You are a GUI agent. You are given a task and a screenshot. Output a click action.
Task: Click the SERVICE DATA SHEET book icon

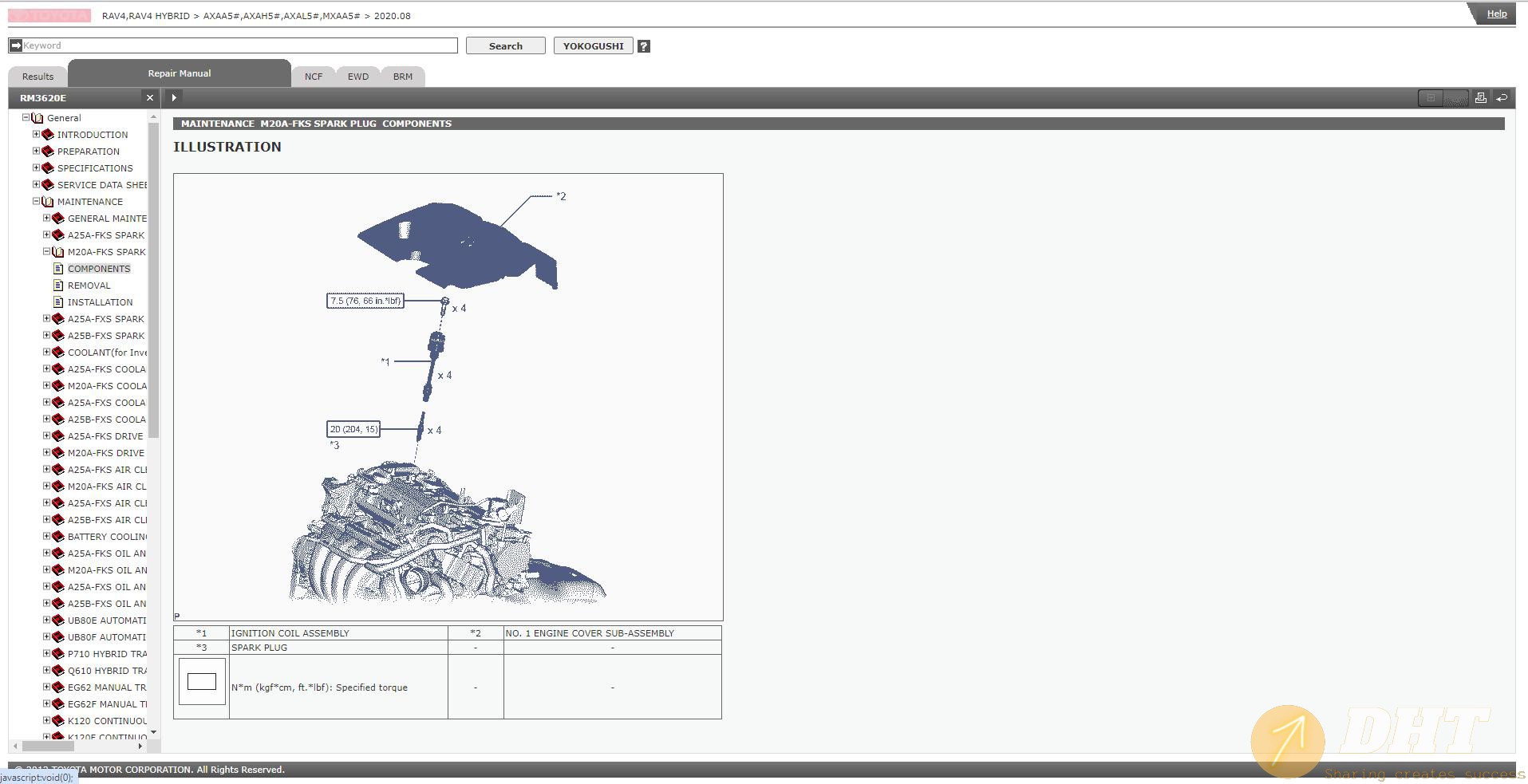(48, 185)
